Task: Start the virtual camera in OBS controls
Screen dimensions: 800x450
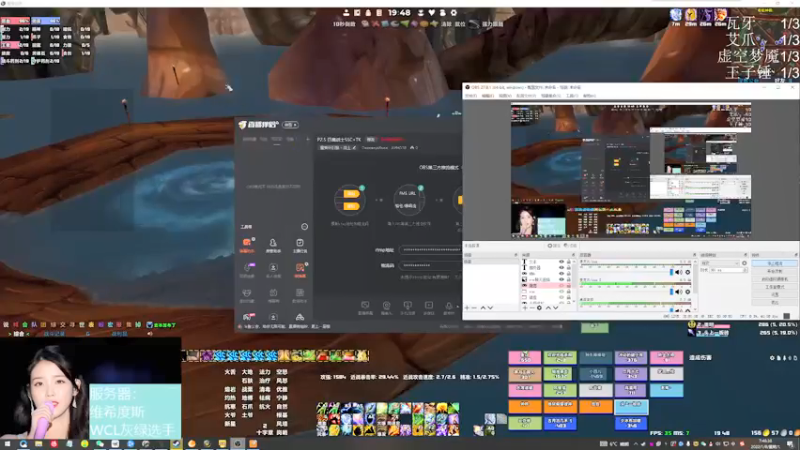Action: [x=774, y=279]
